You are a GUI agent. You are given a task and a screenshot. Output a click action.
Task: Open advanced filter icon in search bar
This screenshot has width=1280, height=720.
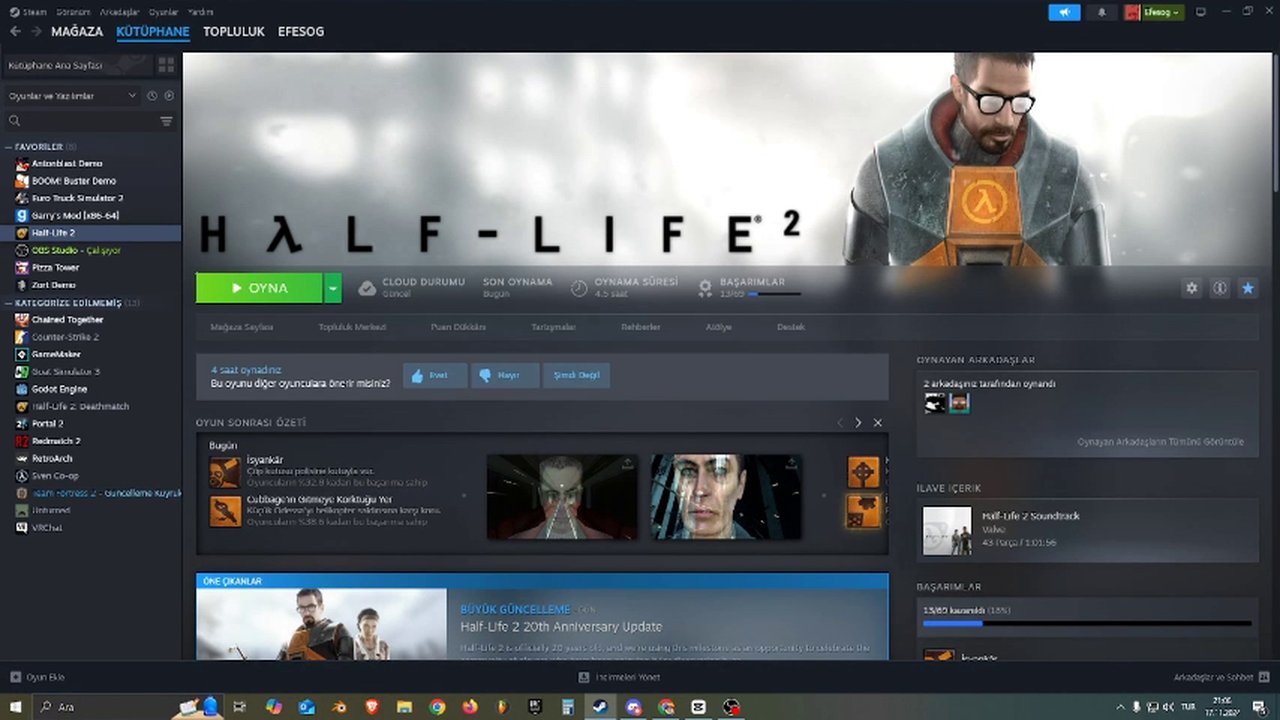(x=166, y=121)
